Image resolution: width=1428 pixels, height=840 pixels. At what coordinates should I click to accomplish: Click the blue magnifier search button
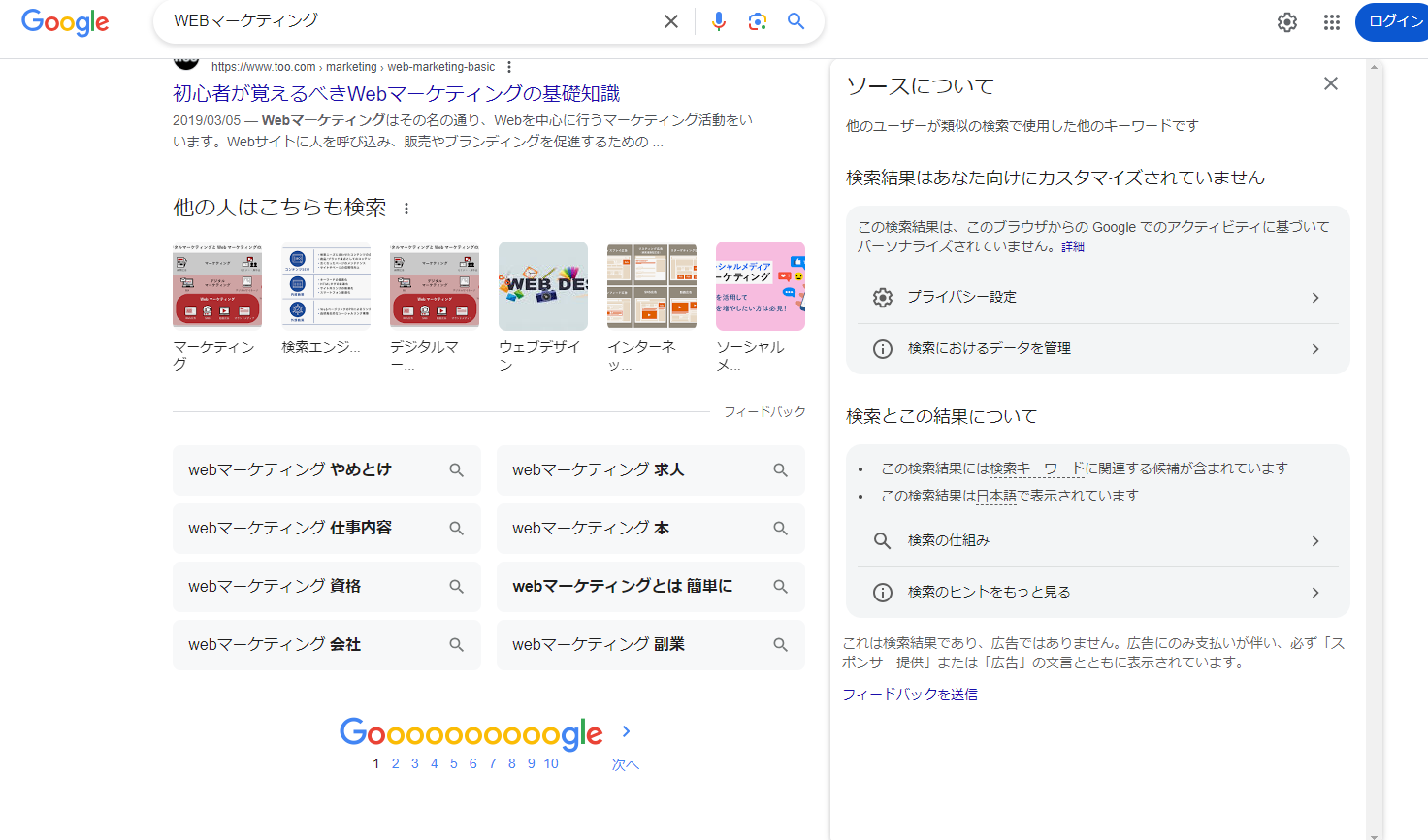coord(795,21)
